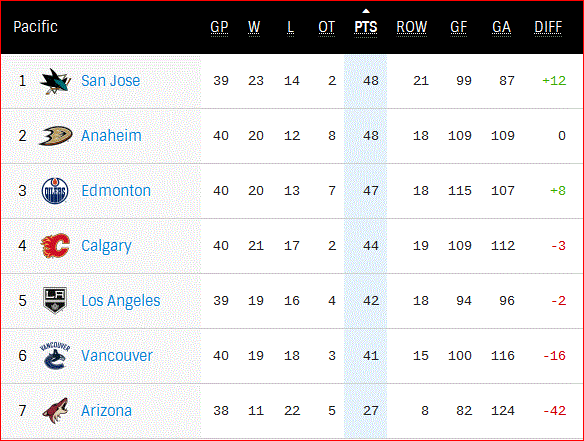Click the Calgary Flames logo
This screenshot has height=441, width=584.
55,246
